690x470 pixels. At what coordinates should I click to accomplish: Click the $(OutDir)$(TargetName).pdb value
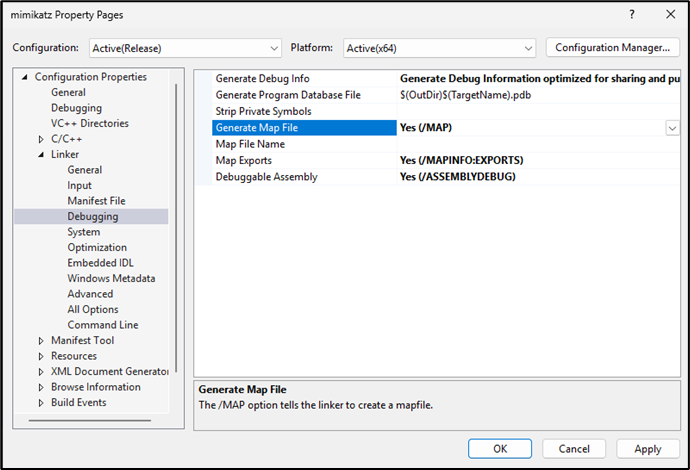465,95
